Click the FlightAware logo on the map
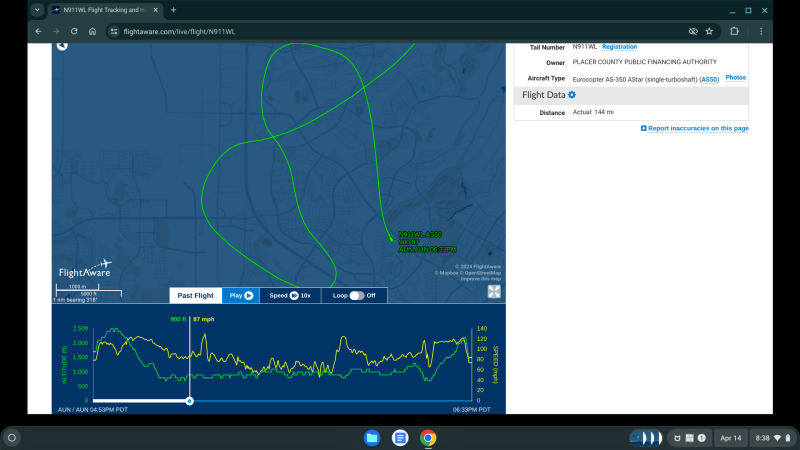This screenshot has height=450, width=800. click(85, 270)
